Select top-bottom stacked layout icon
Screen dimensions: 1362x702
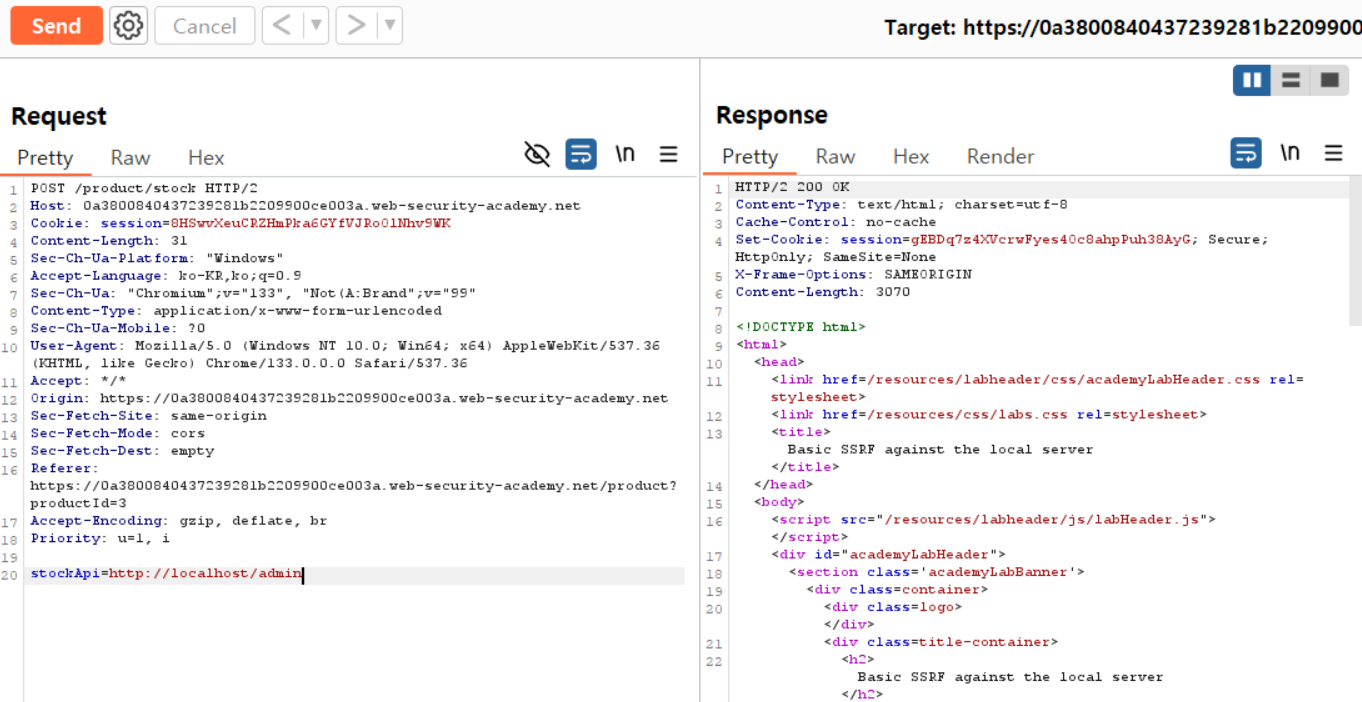[x=1290, y=80]
